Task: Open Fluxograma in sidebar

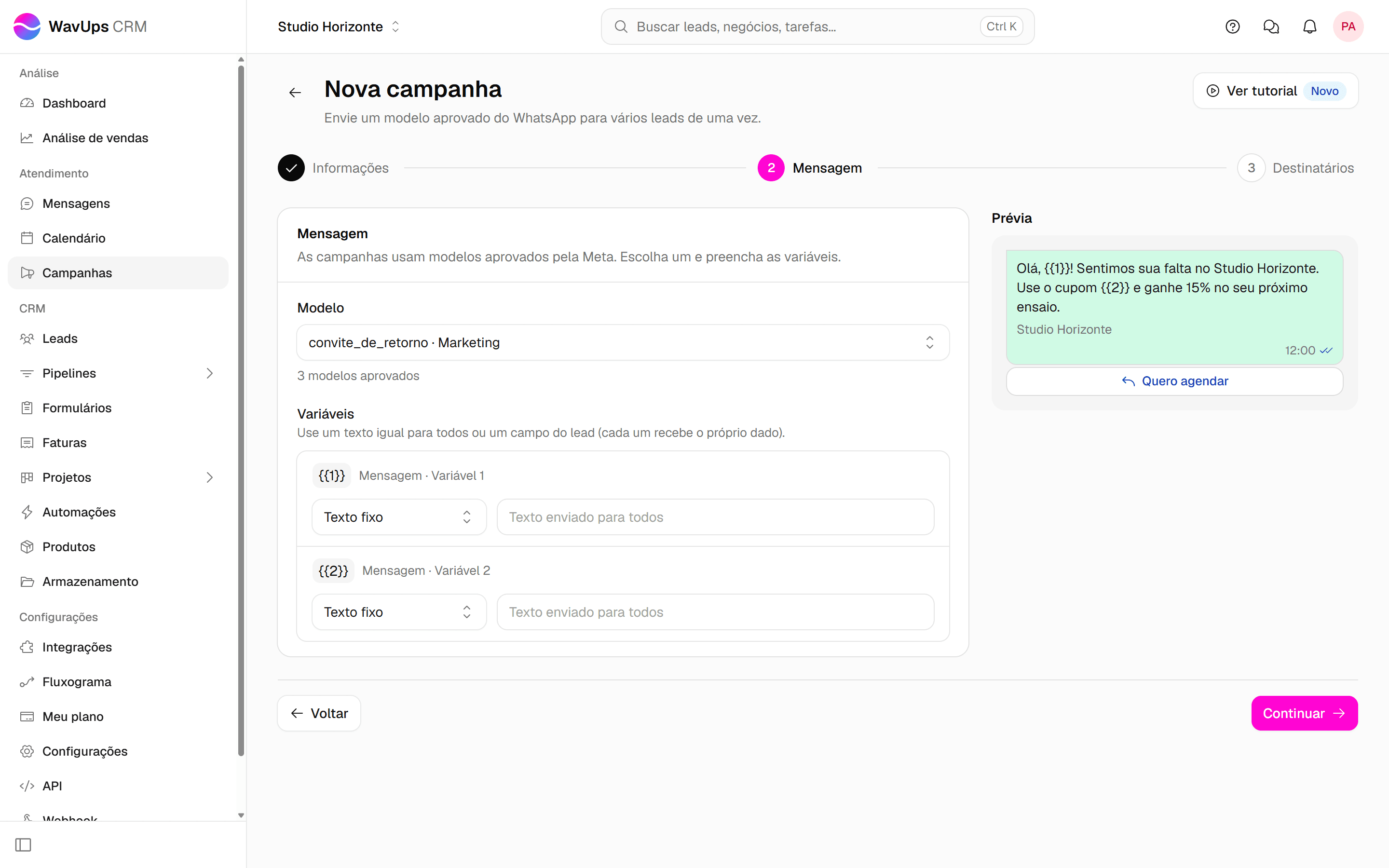Action: (x=118, y=682)
